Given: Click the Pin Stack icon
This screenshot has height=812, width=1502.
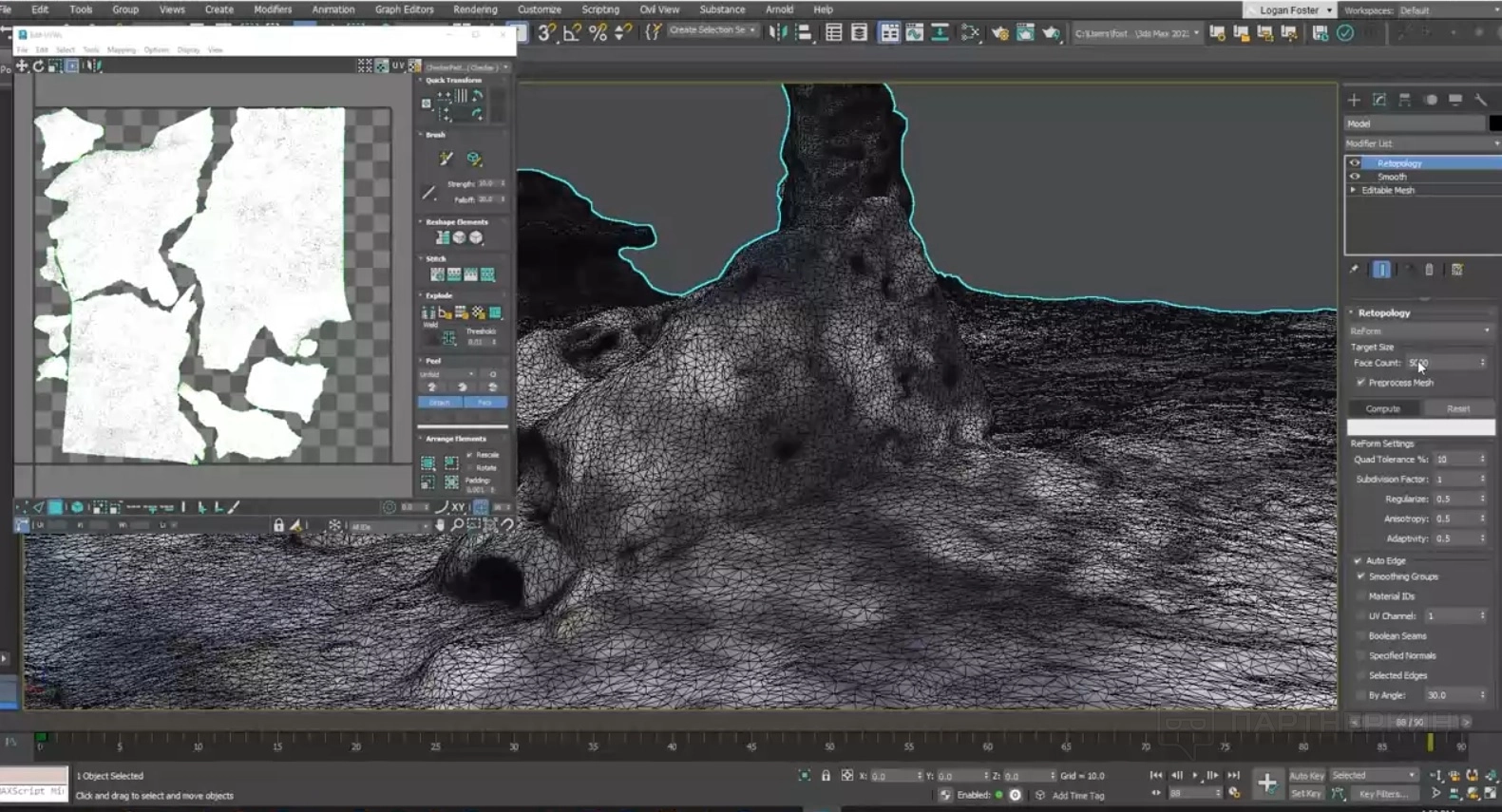Looking at the screenshot, I should pyautogui.click(x=1354, y=270).
